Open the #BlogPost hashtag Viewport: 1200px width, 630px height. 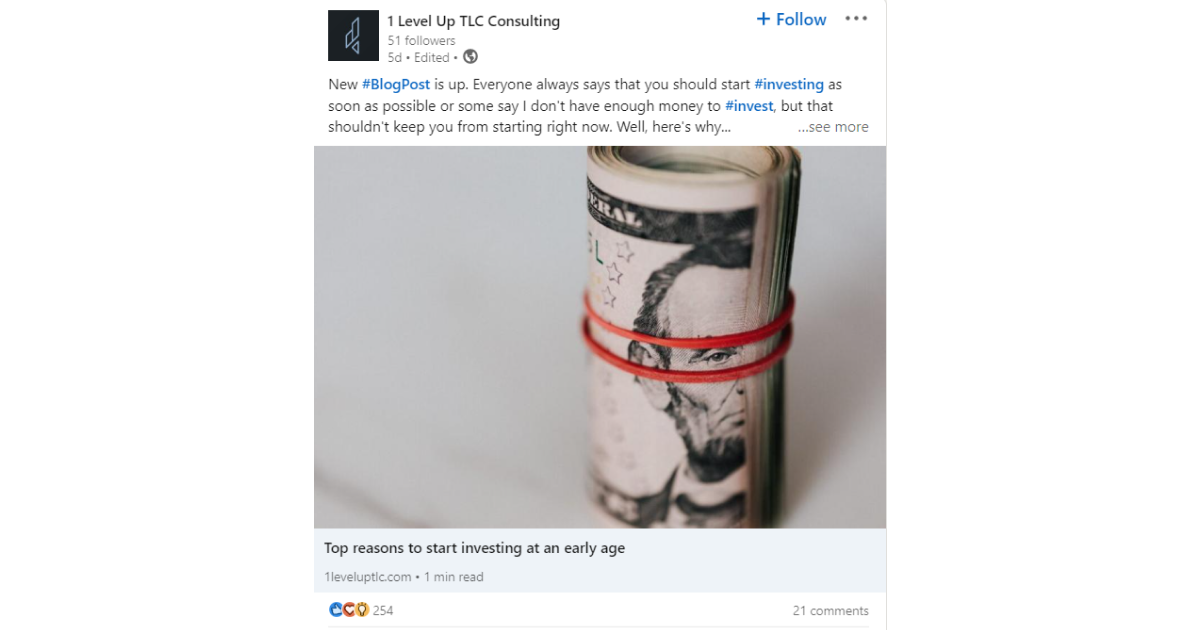pos(396,85)
